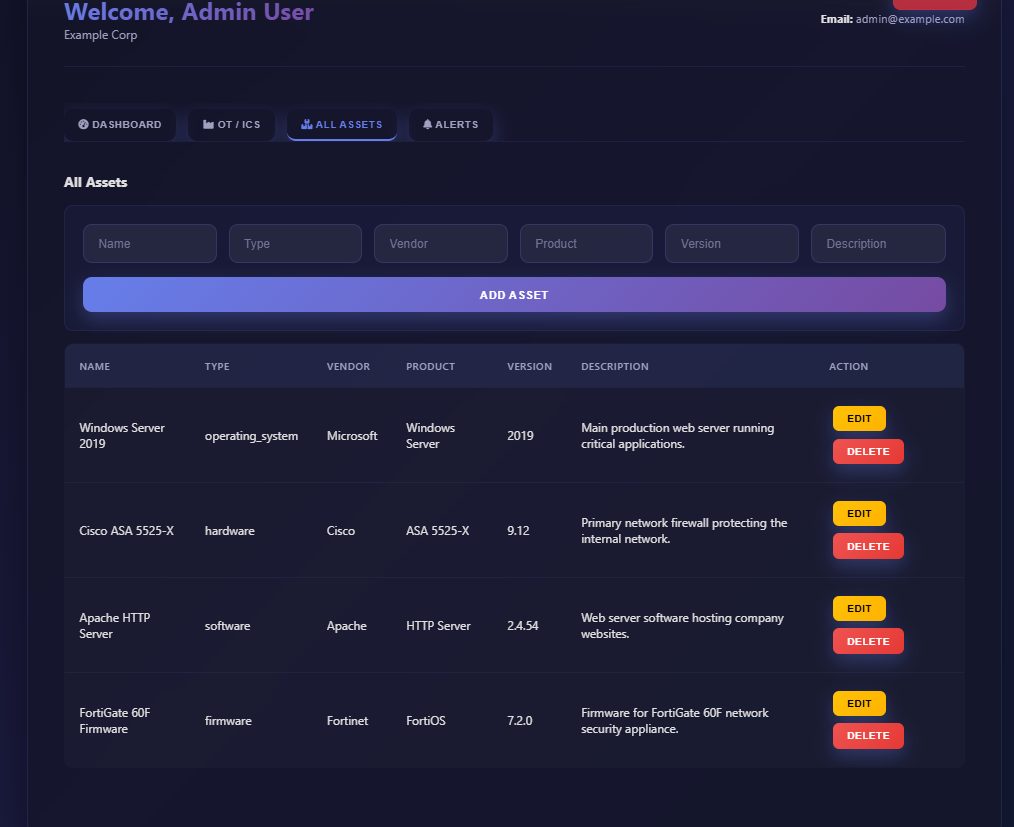1014x827 pixels.
Task: Go to the Alerts tab
Action: [x=451, y=124]
